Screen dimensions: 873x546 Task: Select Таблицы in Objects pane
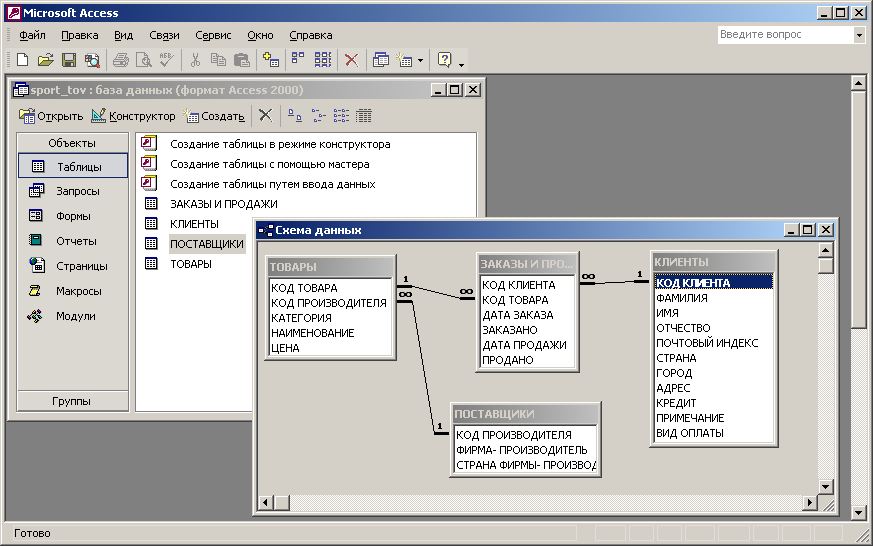click(73, 166)
